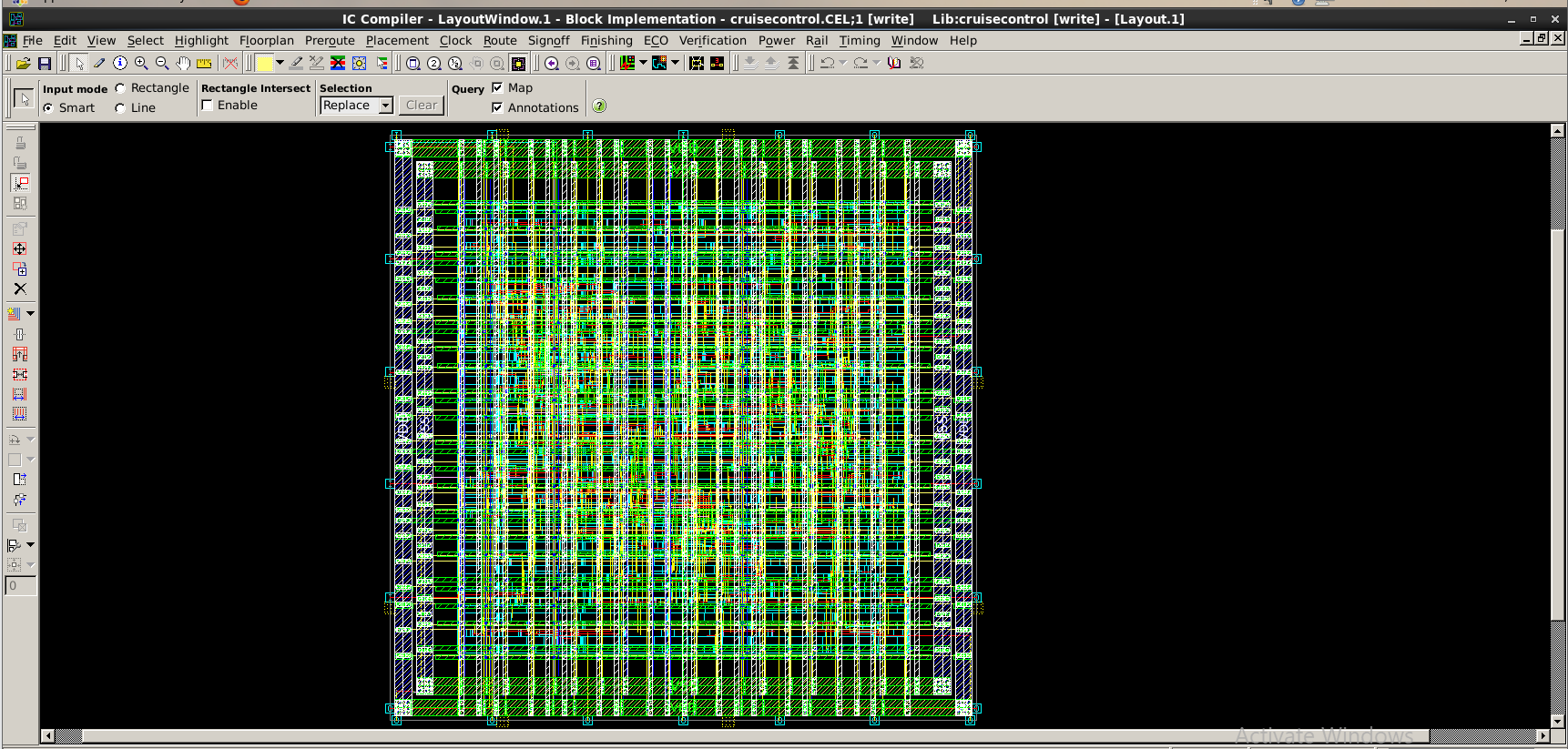Toggle the Map query checkbox
This screenshot has height=749, width=1568.
tap(497, 87)
